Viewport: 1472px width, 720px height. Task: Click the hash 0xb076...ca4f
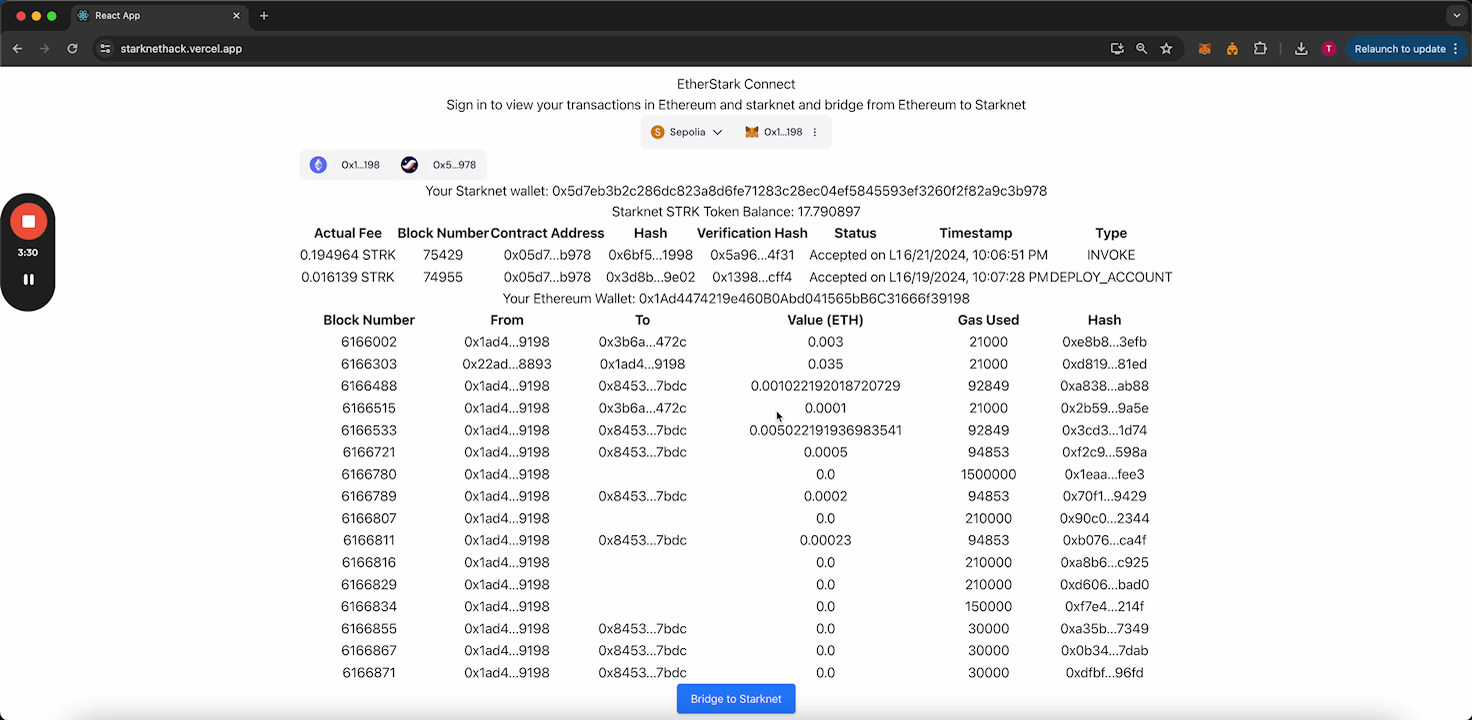1104,540
